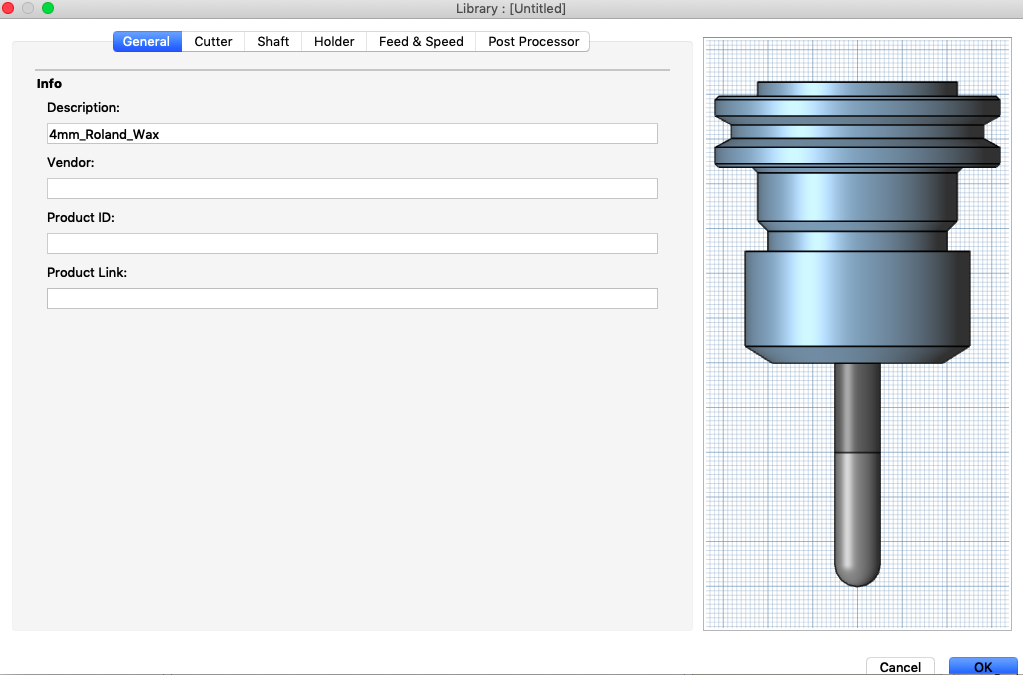1023x675 pixels.
Task: Click the Vendor label text
Action: [x=70, y=162]
